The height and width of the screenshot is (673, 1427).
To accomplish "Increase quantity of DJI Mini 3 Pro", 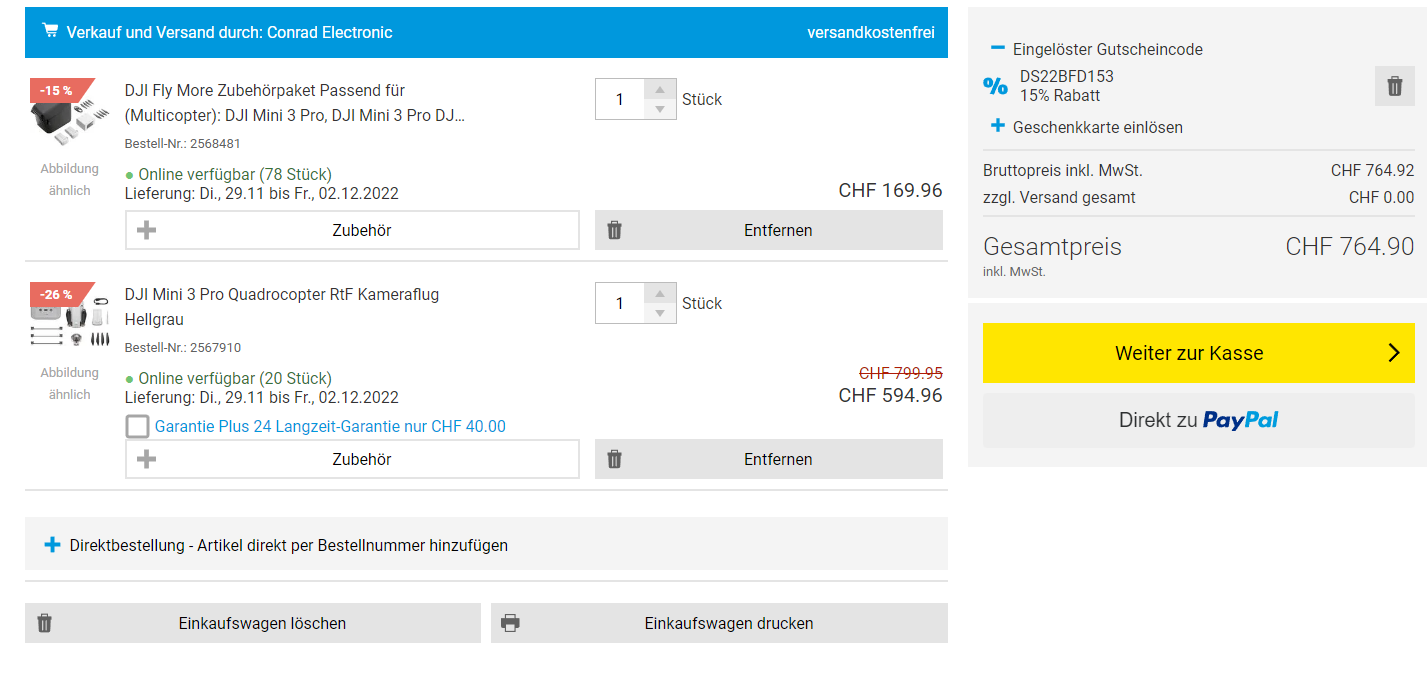I will click(x=659, y=293).
